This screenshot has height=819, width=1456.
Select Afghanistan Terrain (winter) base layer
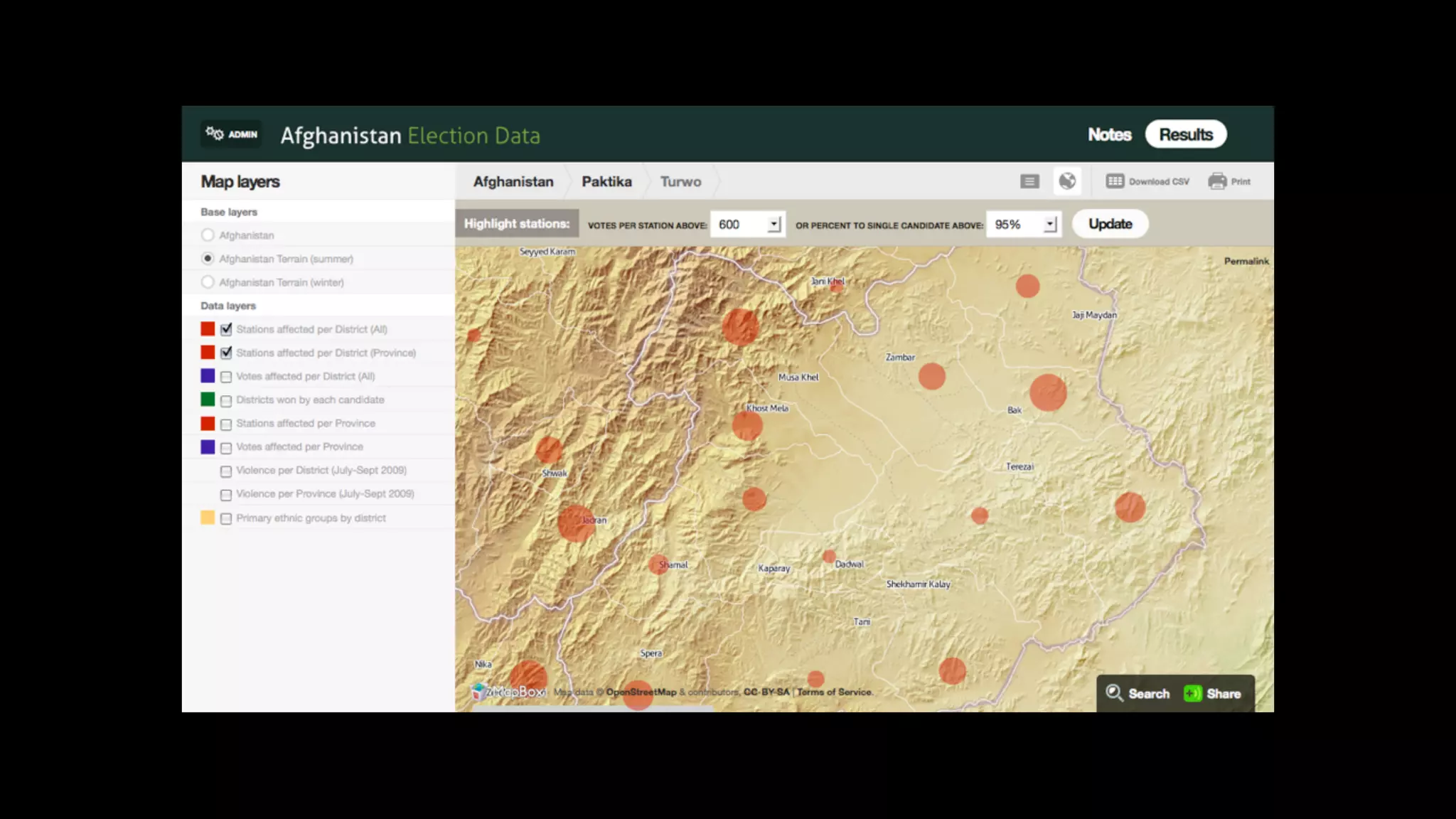208,282
